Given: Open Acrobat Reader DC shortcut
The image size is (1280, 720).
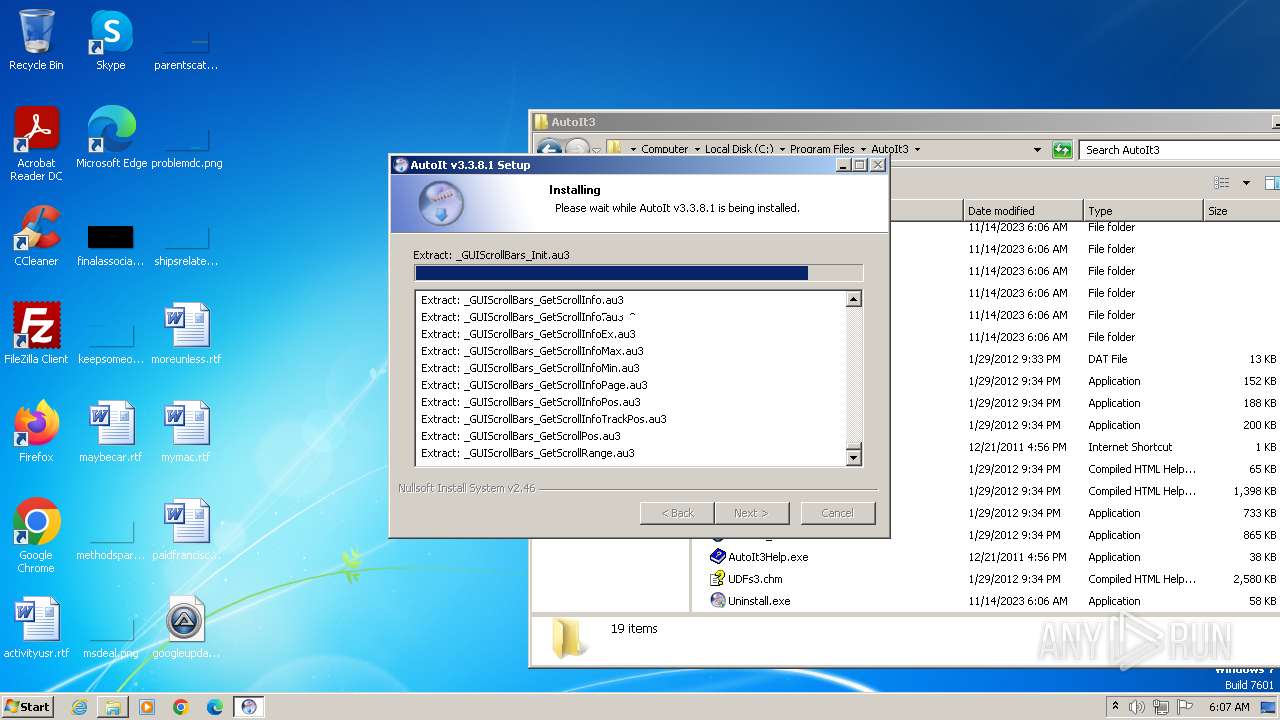Looking at the screenshot, I should point(36,144).
